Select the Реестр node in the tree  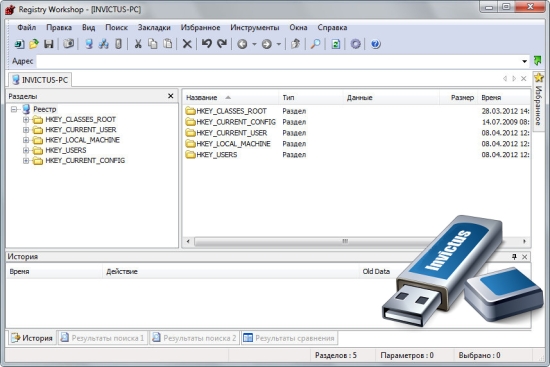(x=45, y=109)
